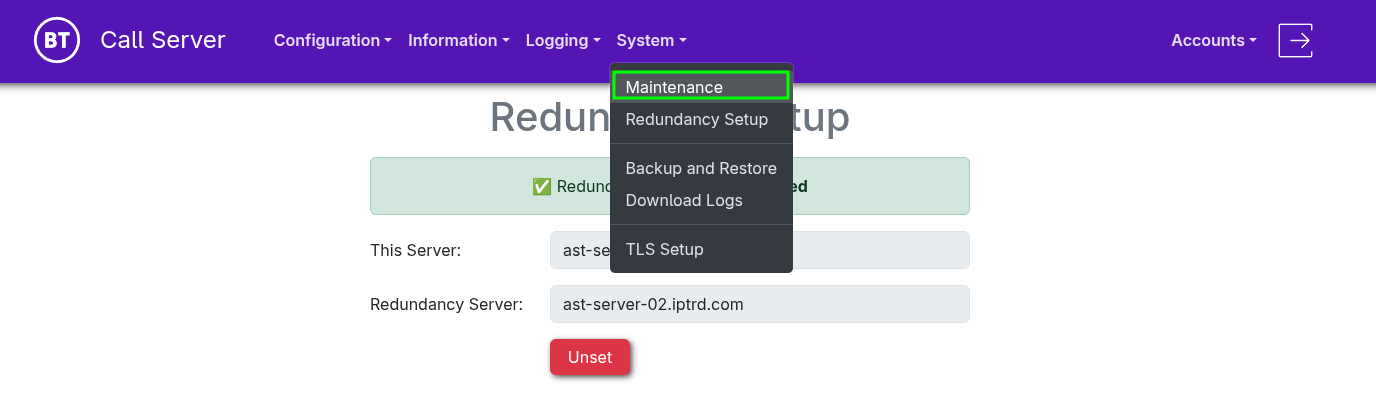Open TLS Setup menu item
Screen dimensions: 1376x409
[x=701, y=249]
